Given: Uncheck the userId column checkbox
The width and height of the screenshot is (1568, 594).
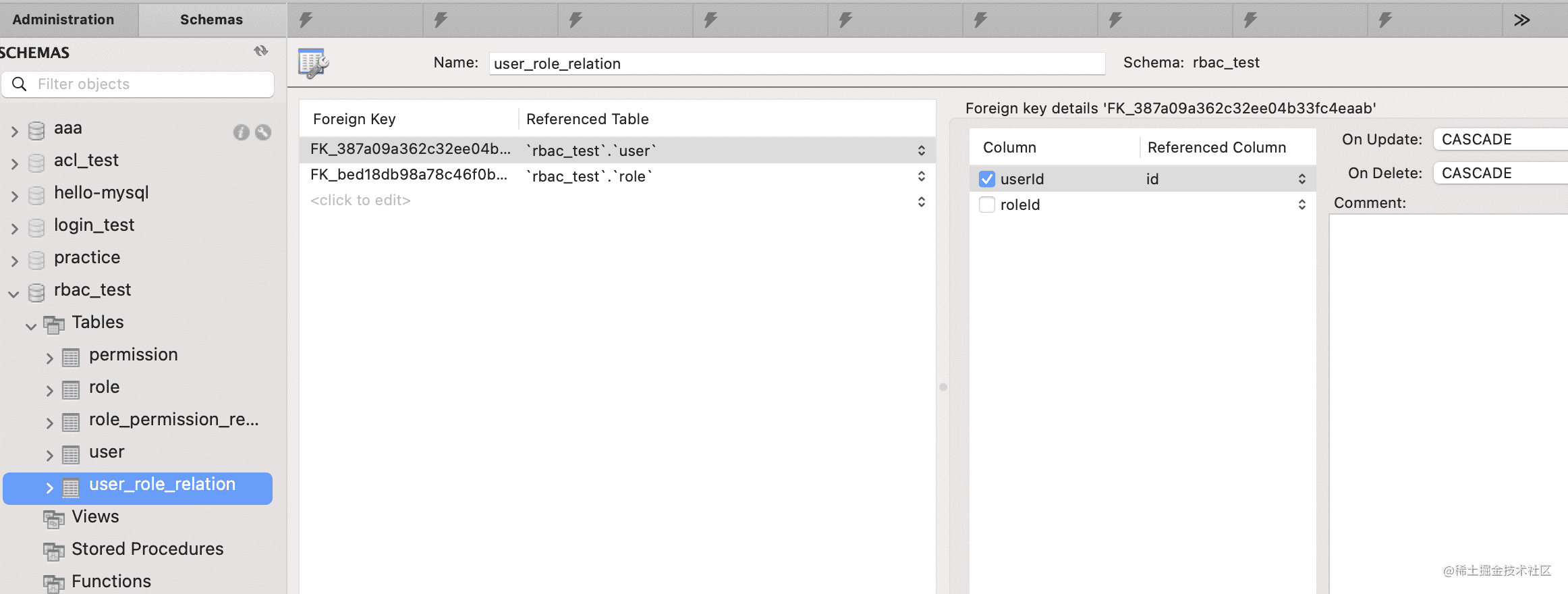Looking at the screenshot, I should pos(986,179).
